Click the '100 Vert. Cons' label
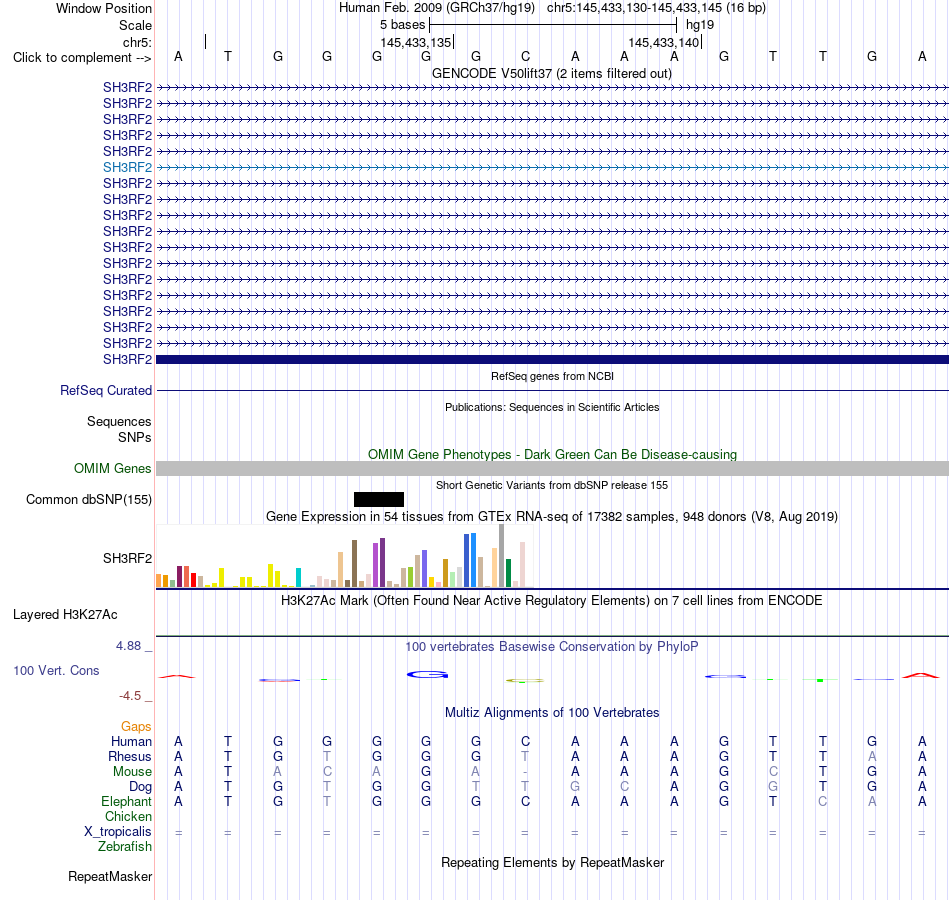 click(56, 670)
